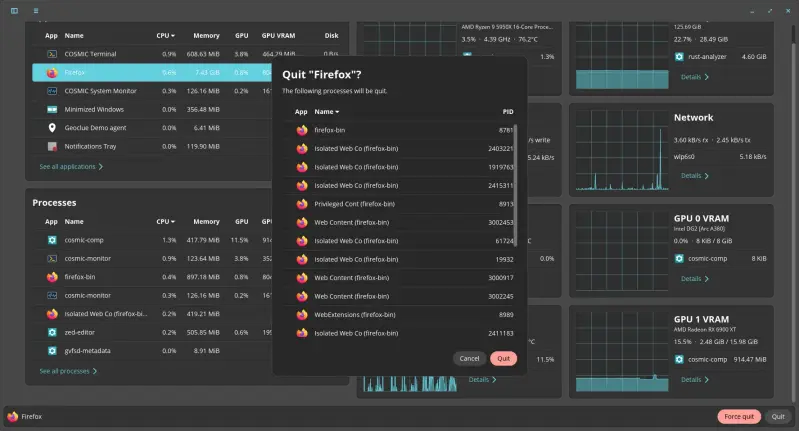Click the cosmic-comp icon in the GPU 0 VRAM card

[679, 258]
